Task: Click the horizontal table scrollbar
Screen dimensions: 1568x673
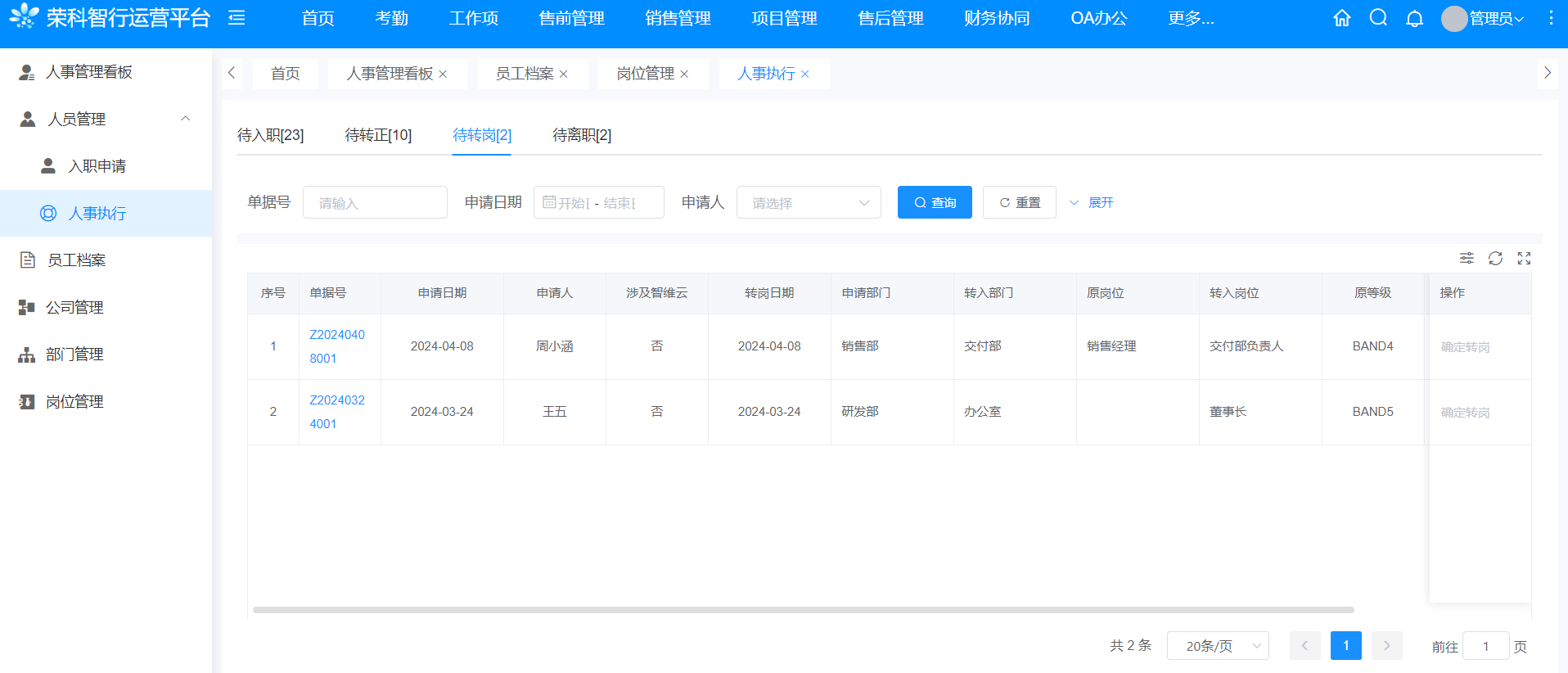Action: [802, 610]
